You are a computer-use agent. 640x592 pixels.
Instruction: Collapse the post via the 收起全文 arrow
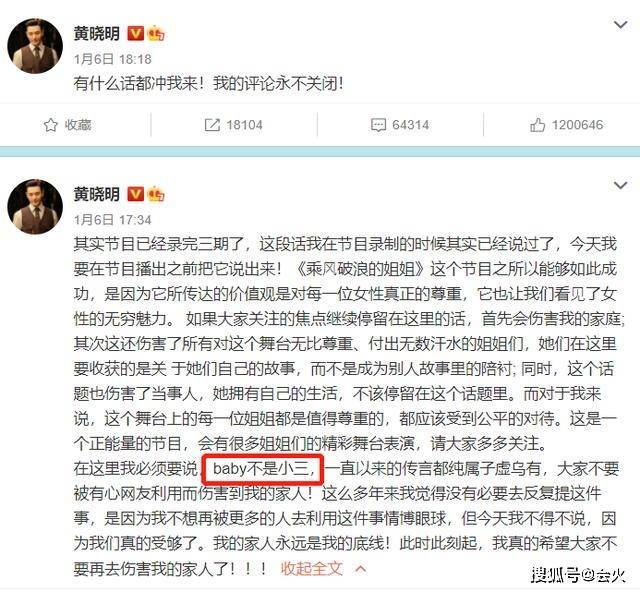[x=361, y=569]
